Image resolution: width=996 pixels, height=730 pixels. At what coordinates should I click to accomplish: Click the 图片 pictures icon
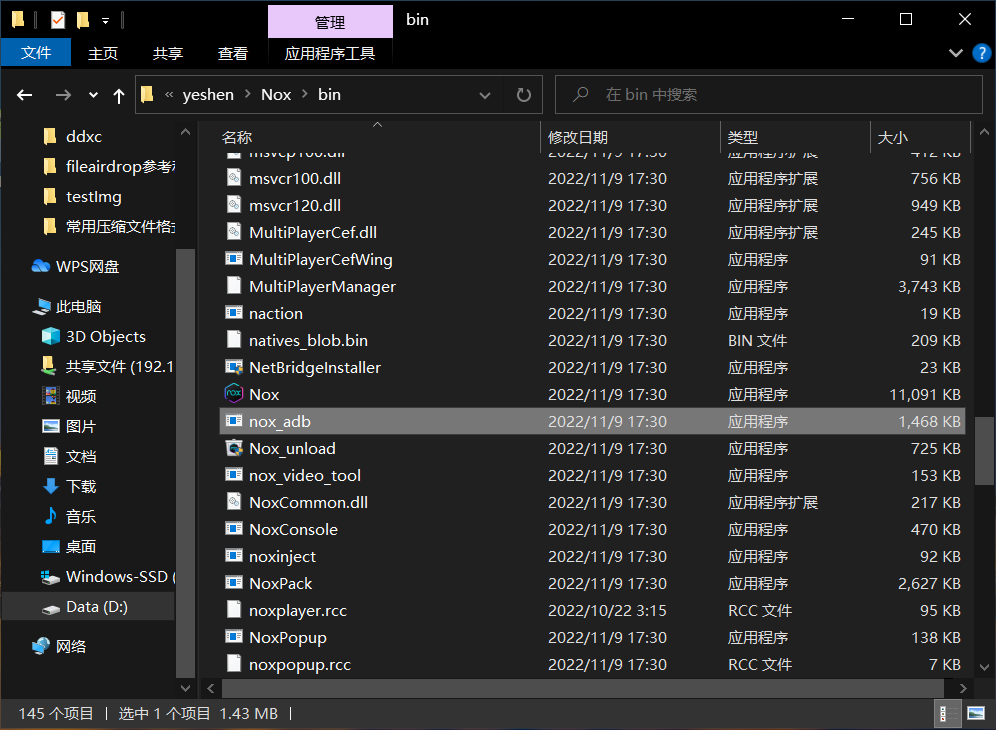(50, 426)
